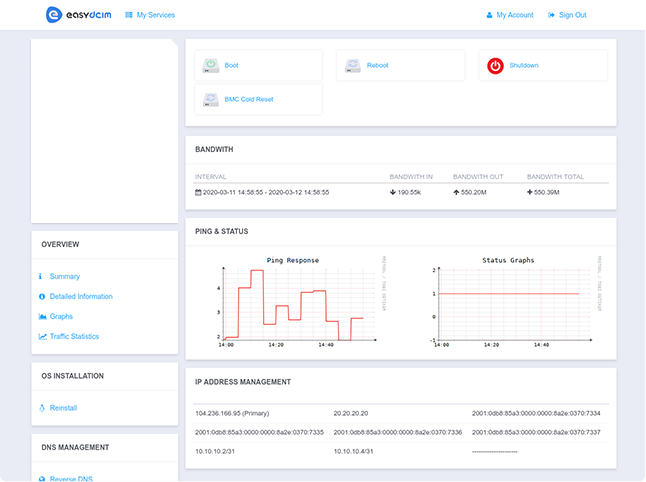Click the Boot server icon

pos(211,66)
